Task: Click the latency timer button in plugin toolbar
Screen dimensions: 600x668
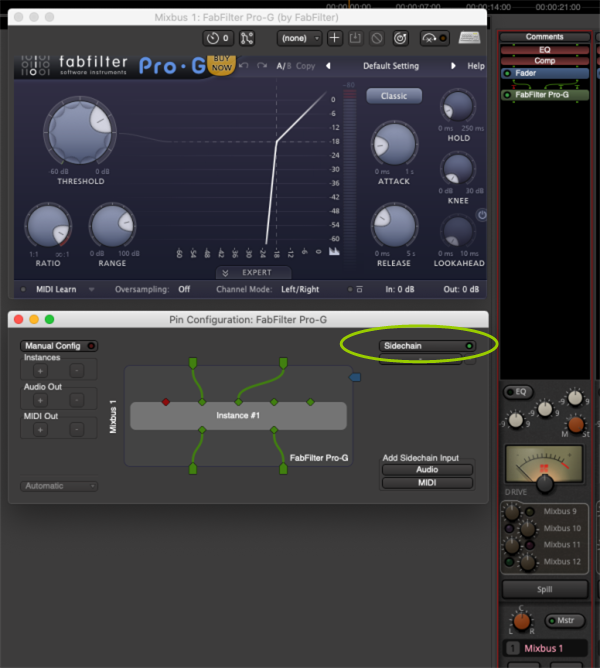Action: click(218, 38)
